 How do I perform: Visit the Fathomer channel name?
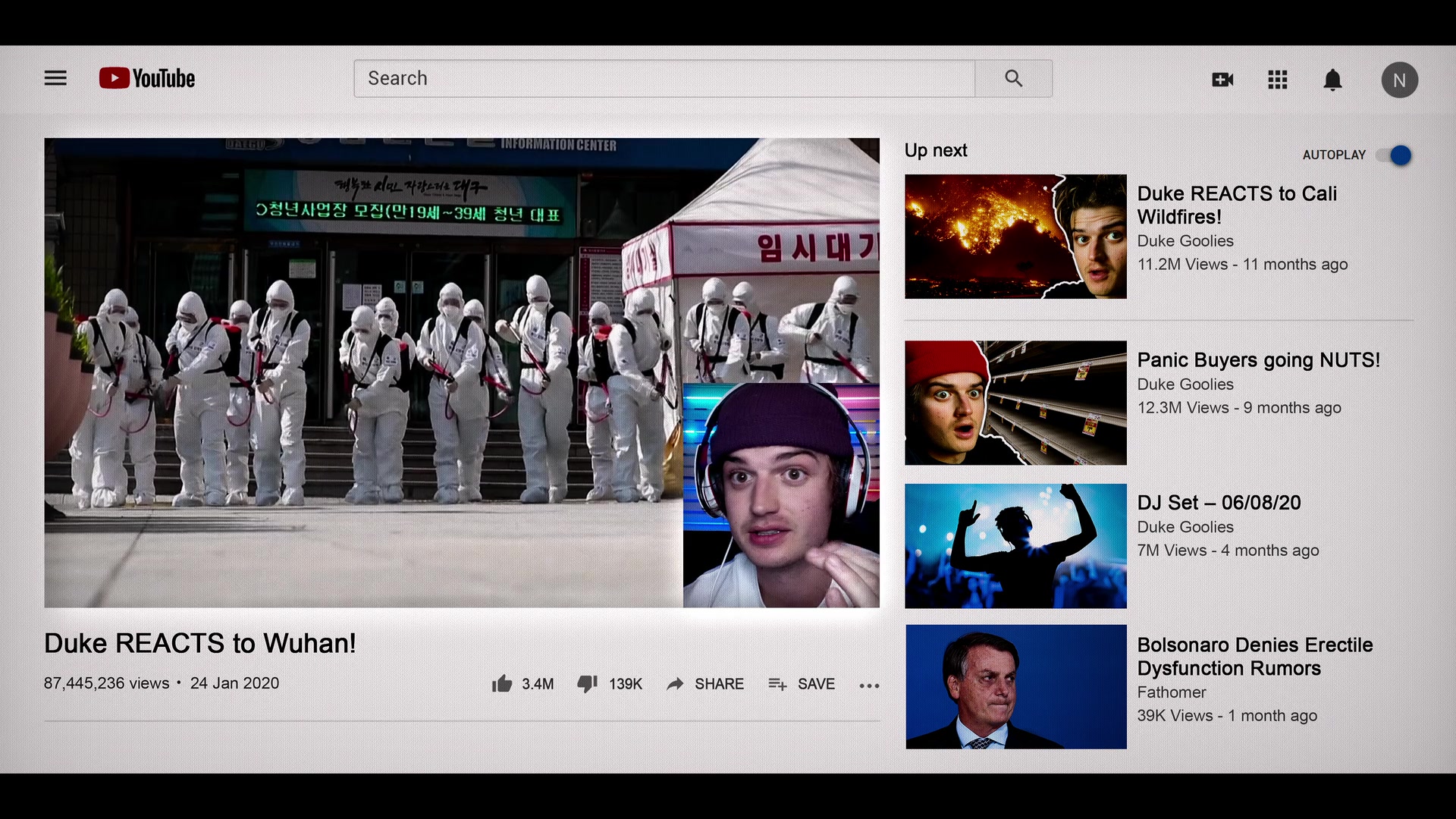1171,692
